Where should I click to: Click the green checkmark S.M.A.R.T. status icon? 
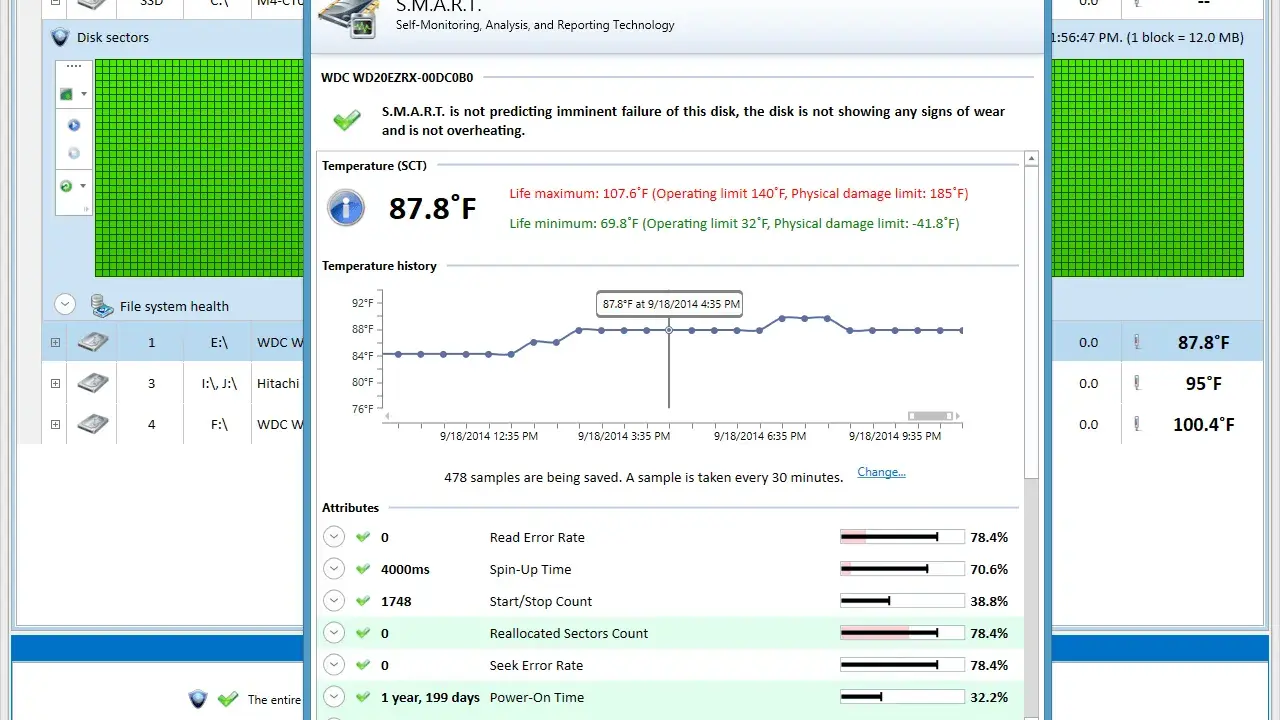click(x=347, y=120)
